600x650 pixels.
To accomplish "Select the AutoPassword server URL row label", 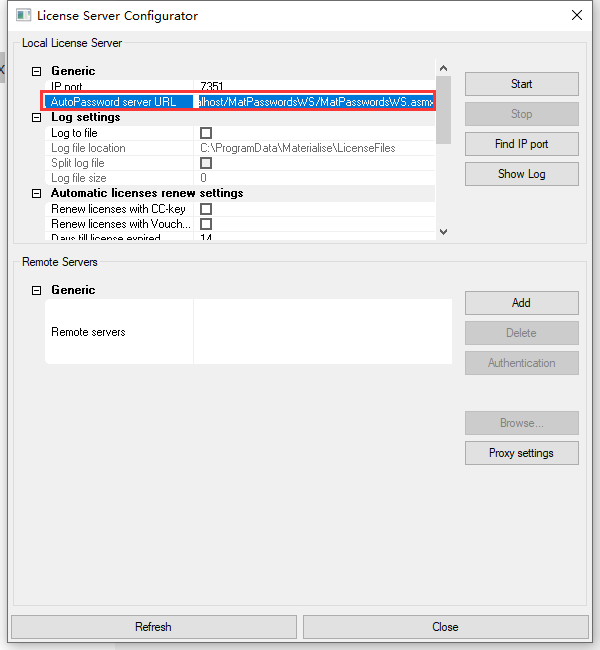I will pos(113,102).
